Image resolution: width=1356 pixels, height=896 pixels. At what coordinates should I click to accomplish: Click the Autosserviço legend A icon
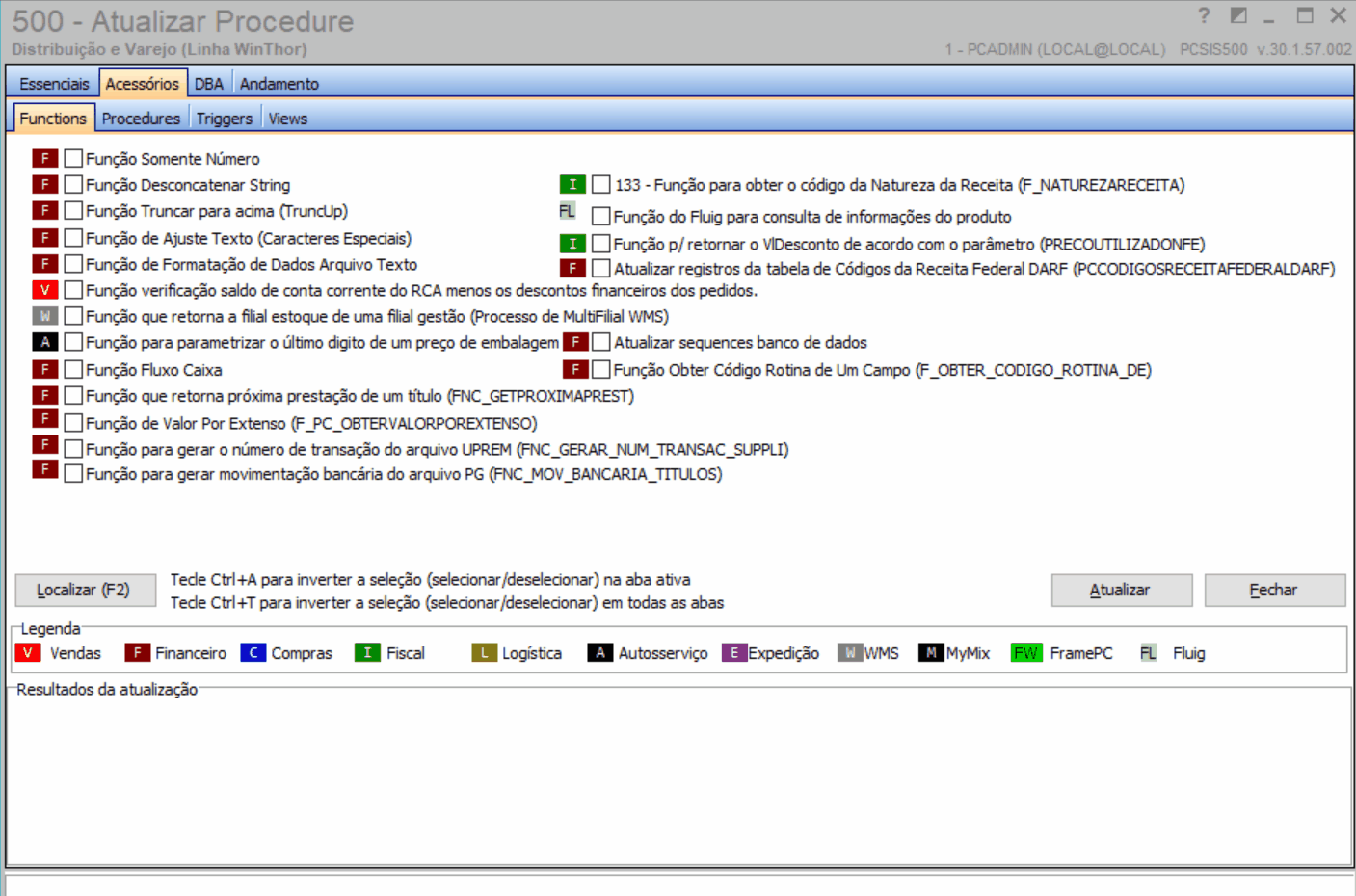pos(599,653)
